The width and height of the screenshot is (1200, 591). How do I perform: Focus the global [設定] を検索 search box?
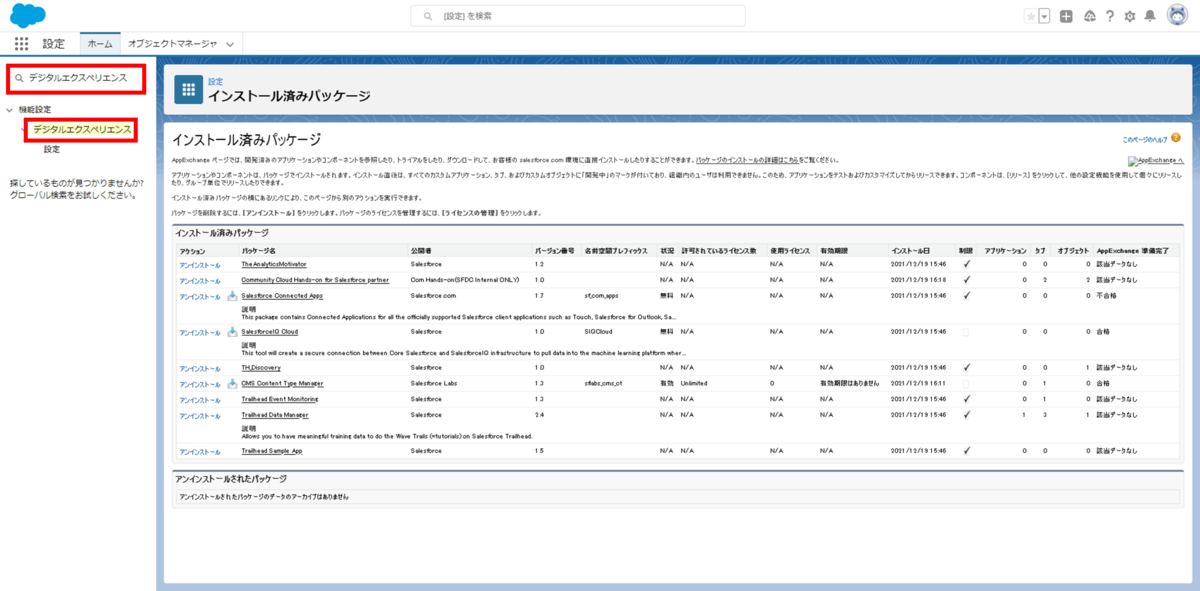pyautogui.click(x=578, y=16)
